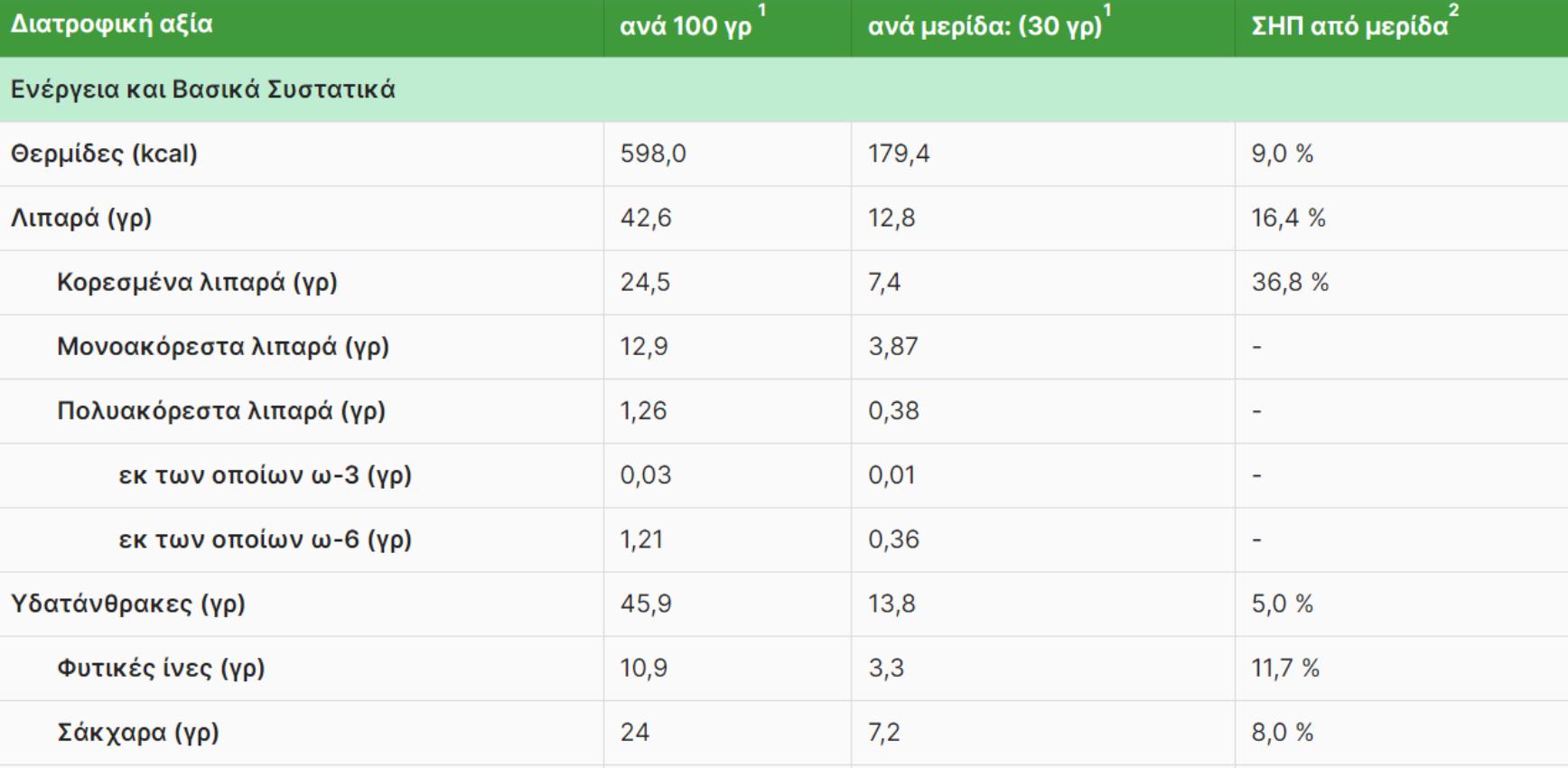The image size is (1568, 768).
Task: Click the "Διατροφική αξία" column header
Action: click(112, 24)
